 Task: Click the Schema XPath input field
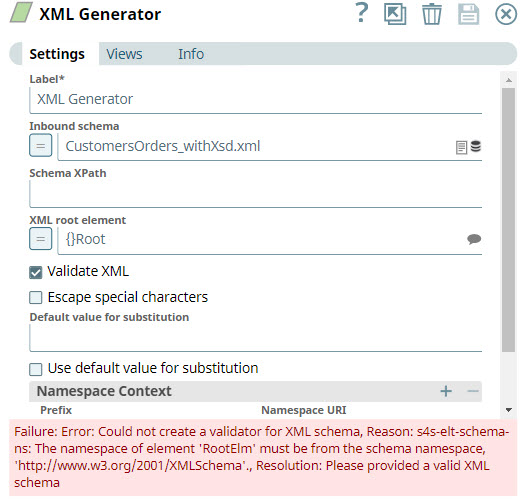coord(256,194)
